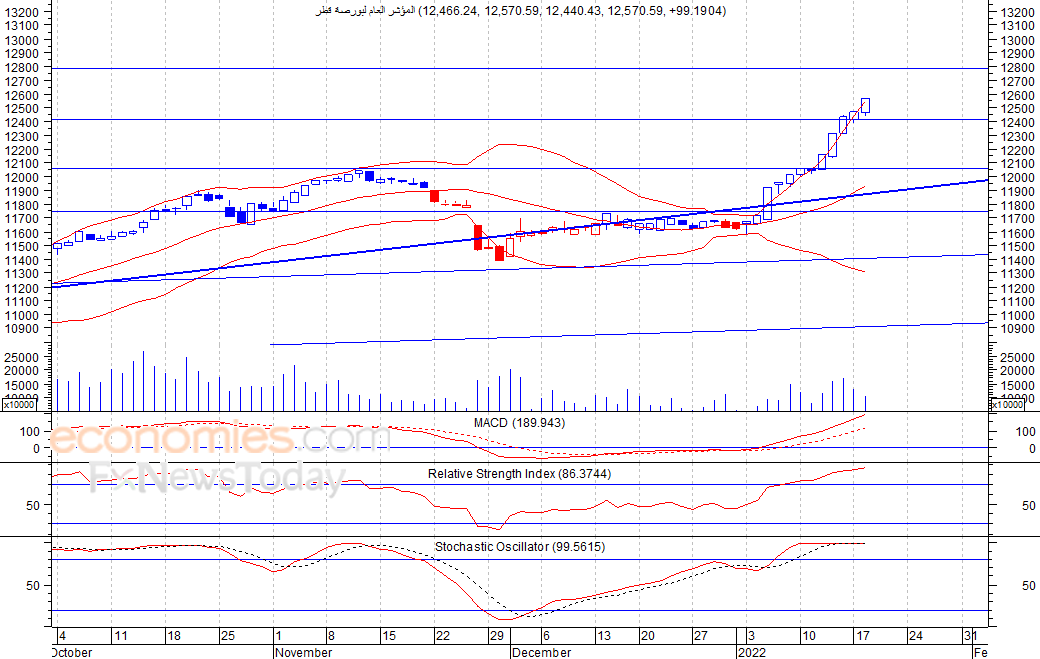Screen dimensions: 1040x659
Task: Click the x10000 volume scale label on left
Action: point(21,404)
